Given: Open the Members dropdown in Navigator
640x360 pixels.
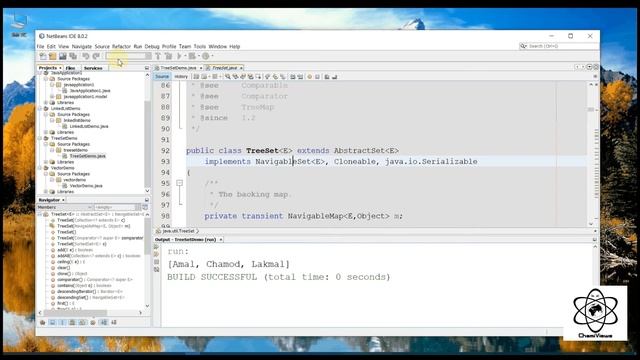Looking at the screenshot, I should [64, 207].
